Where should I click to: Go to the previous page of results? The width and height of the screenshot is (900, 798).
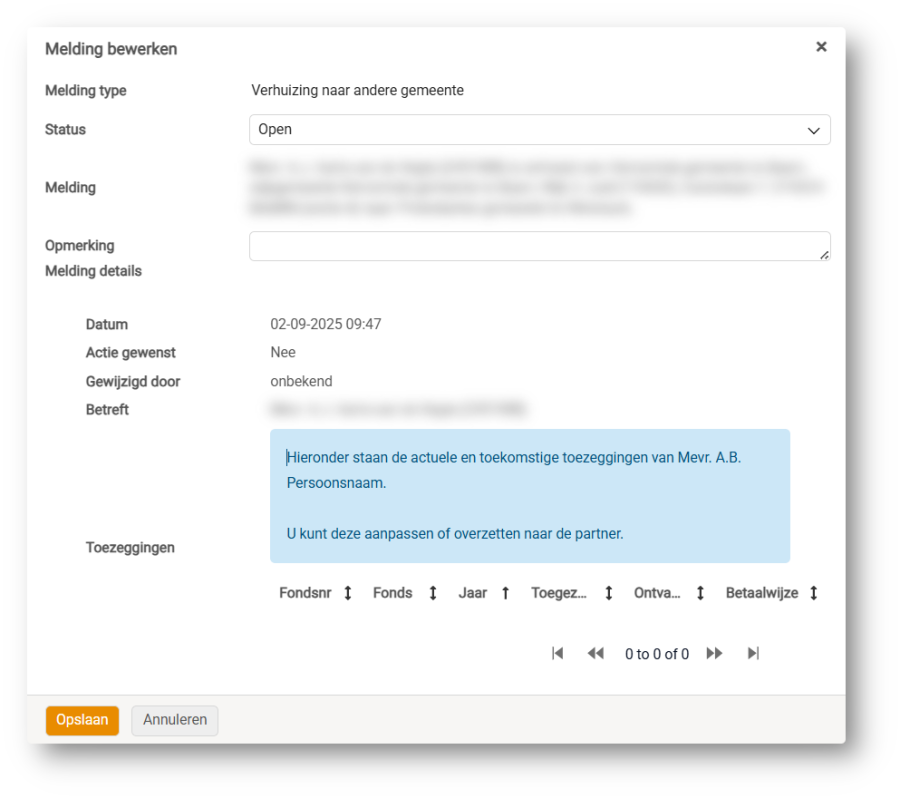(596, 653)
